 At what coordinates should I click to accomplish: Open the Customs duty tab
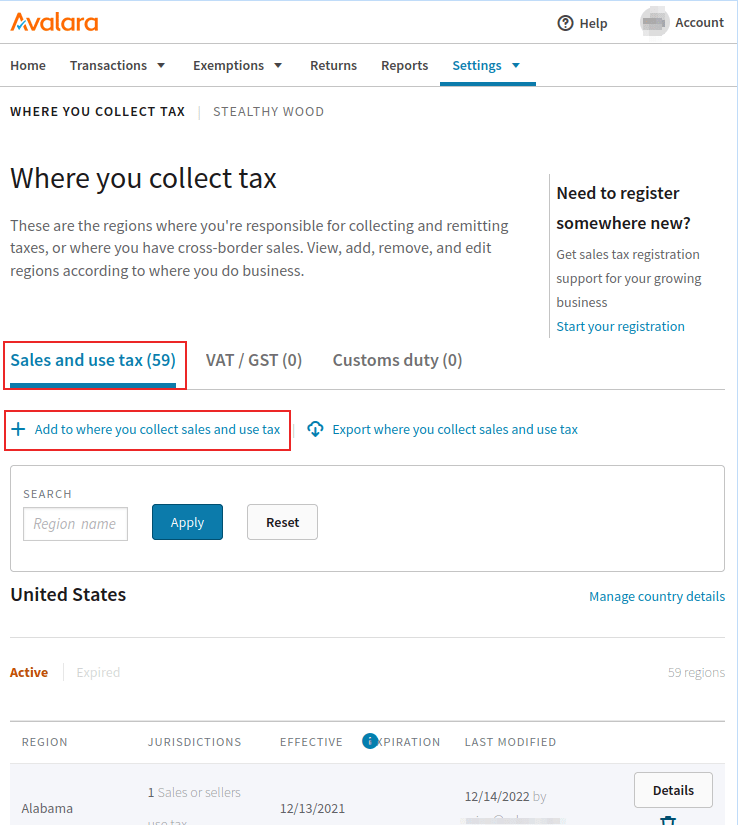(396, 360)
